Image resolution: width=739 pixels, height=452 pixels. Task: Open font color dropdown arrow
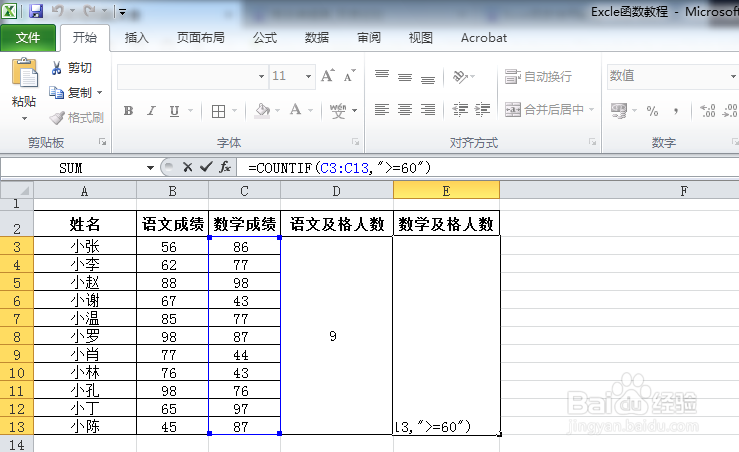click(310, 111)
